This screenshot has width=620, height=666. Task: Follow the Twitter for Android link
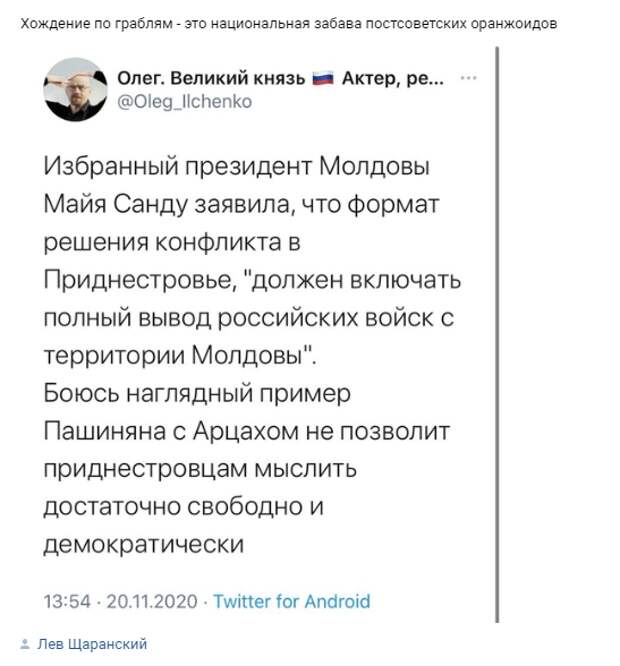[x=292, y=601]
